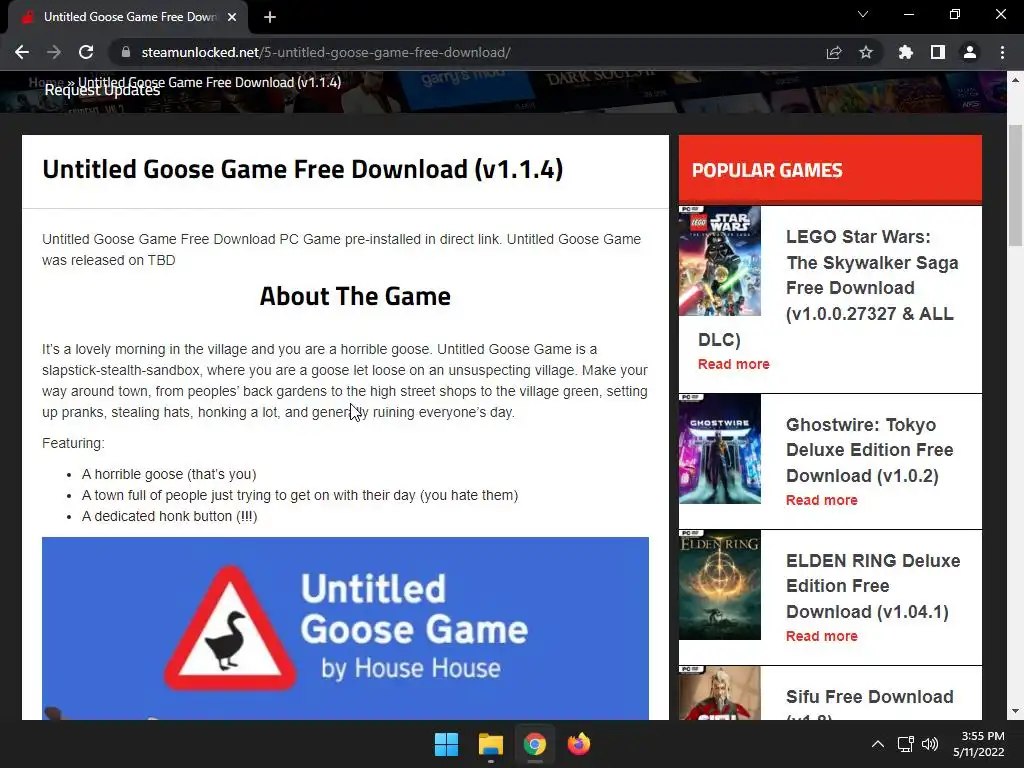Open the Chrome profile avatar

970,52
